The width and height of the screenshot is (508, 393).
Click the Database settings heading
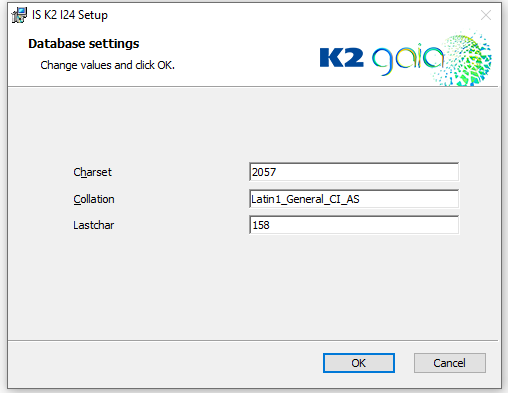point(84,44)
